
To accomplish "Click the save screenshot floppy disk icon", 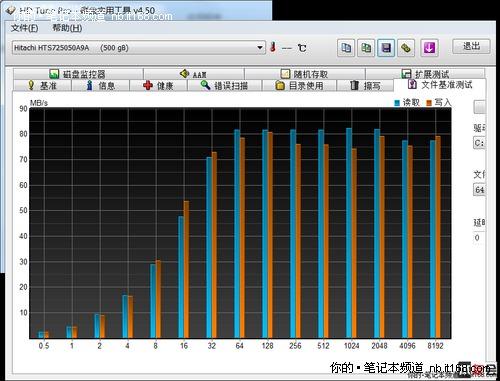I will [386, 48].
